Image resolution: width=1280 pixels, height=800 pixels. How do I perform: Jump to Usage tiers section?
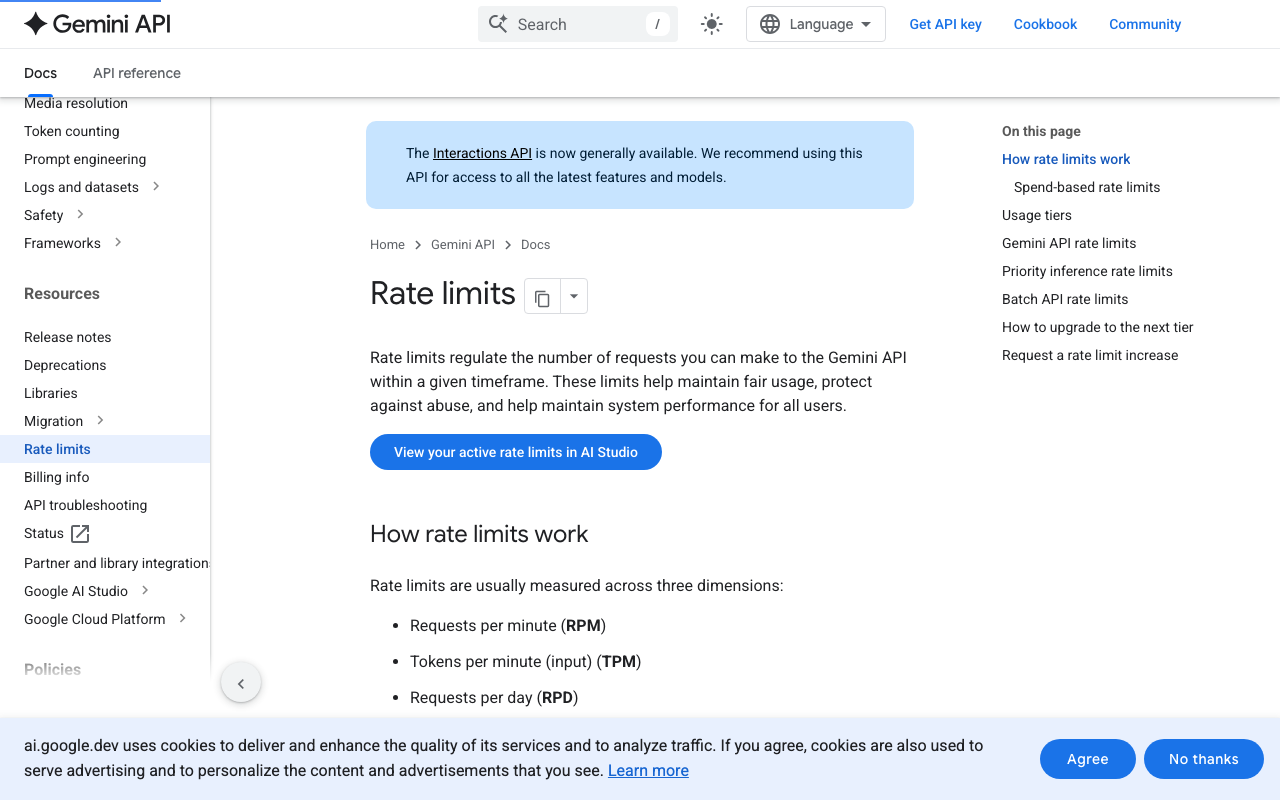(x=1037, y=215)
